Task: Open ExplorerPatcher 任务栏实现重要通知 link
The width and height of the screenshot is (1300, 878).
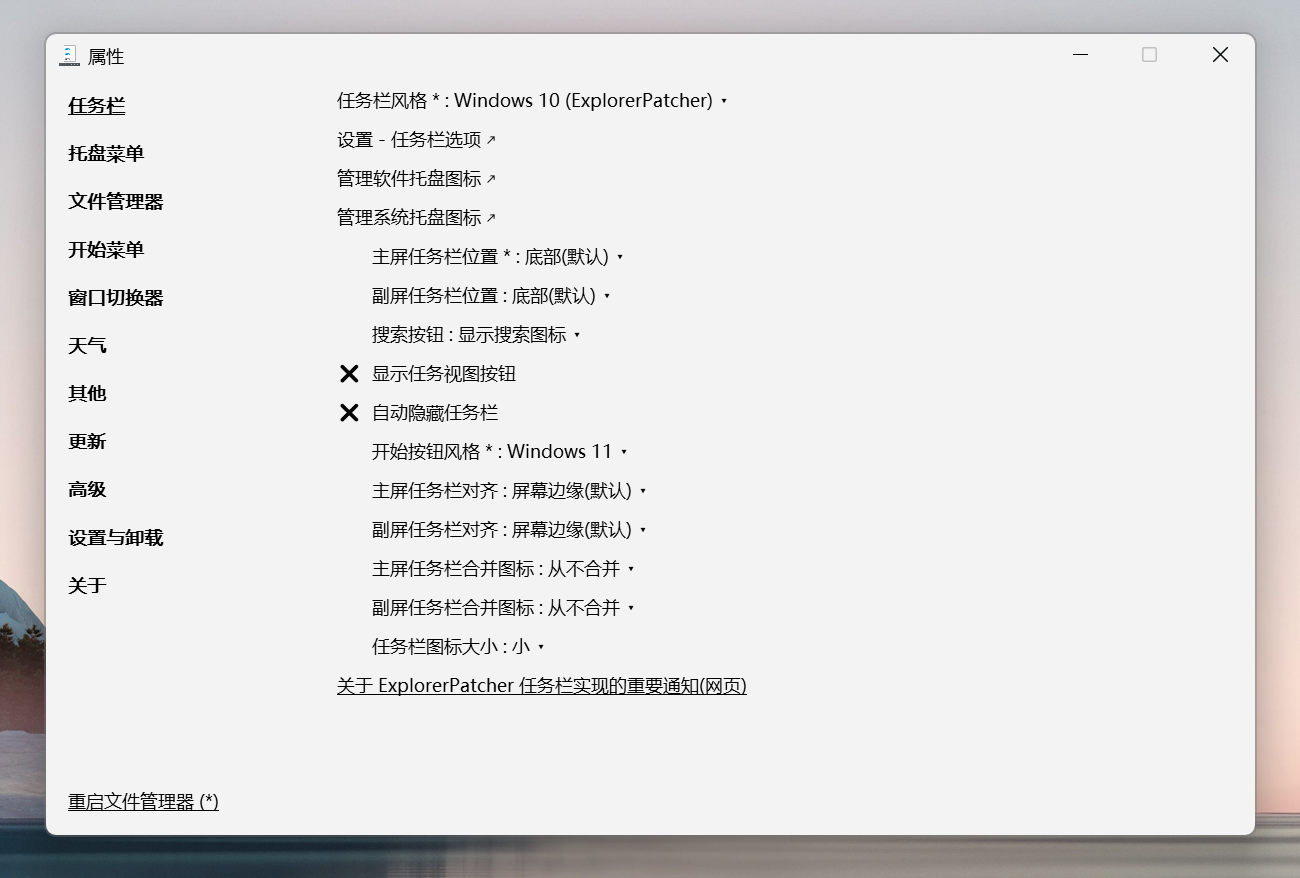Action: tap(541, 686)
